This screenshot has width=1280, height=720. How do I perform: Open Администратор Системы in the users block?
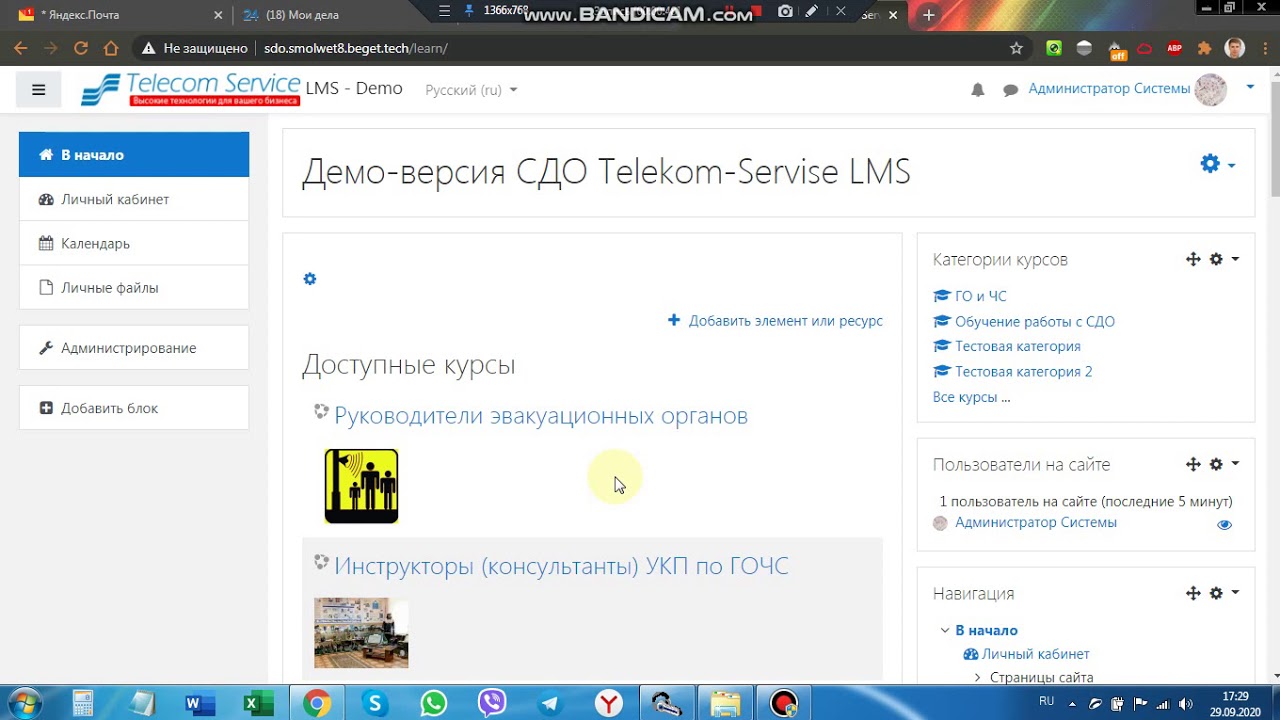[x=1036, y=522]
